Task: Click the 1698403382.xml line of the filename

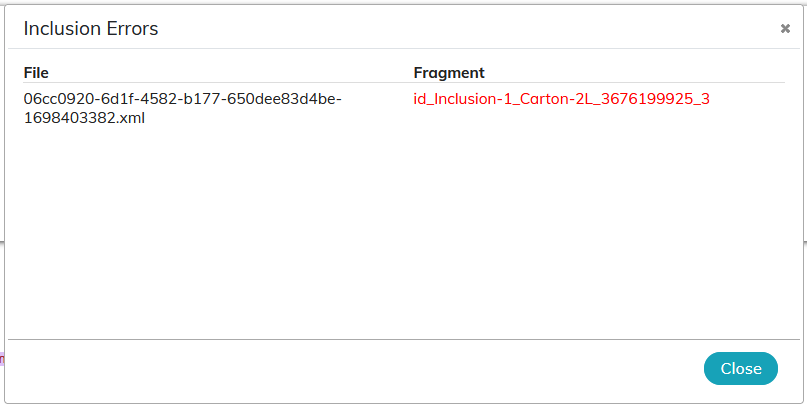Action: (84, 118)
